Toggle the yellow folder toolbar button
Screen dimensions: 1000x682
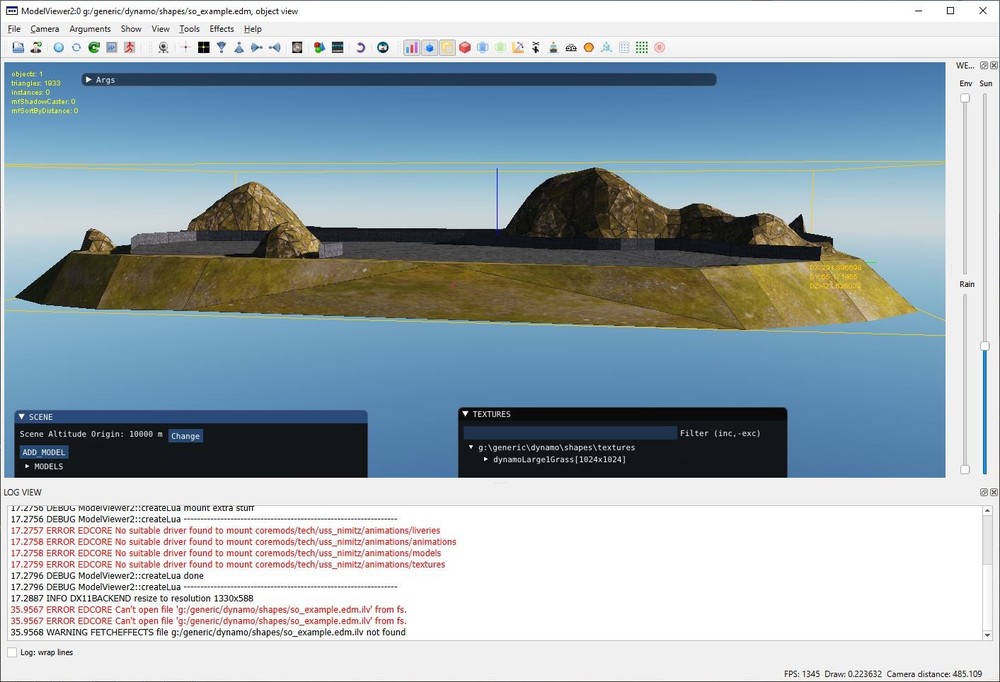pyautogui.click(x=447, y=47)
